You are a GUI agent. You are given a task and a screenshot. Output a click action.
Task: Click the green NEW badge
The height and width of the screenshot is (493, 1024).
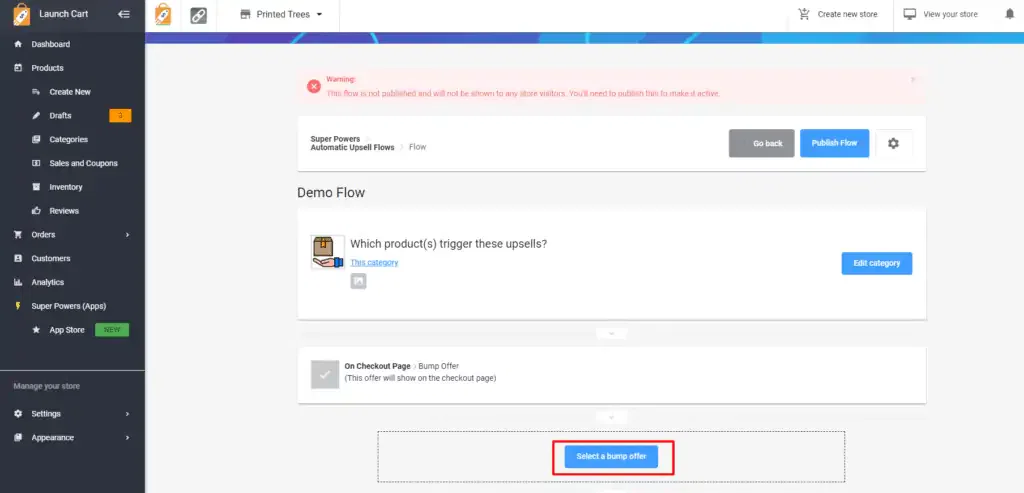pyautogui.click(x=112, y=330)
